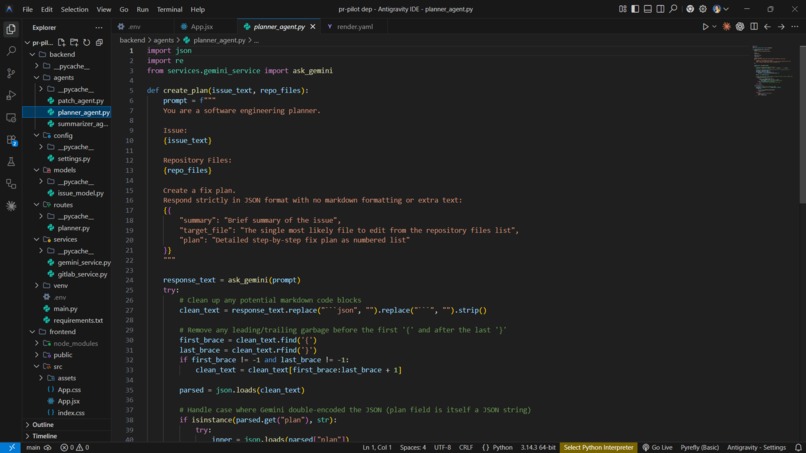Click the editor vertical scrollbar thumb
The height and width of the screenshot is (453, 806).
point(802,123)
